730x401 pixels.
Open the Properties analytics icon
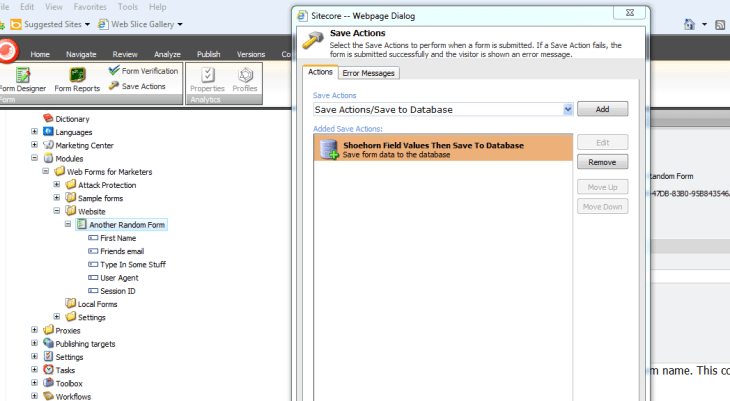point(207,75)
